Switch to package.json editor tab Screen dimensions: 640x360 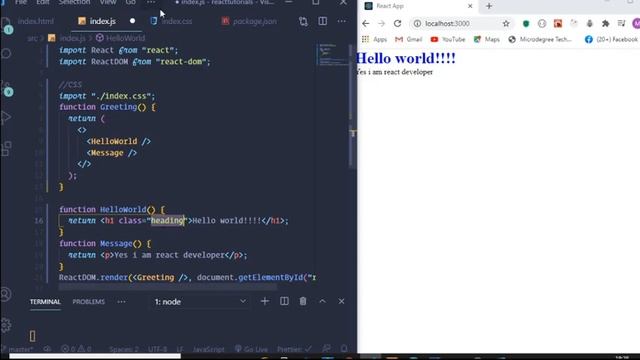(254, 21)
